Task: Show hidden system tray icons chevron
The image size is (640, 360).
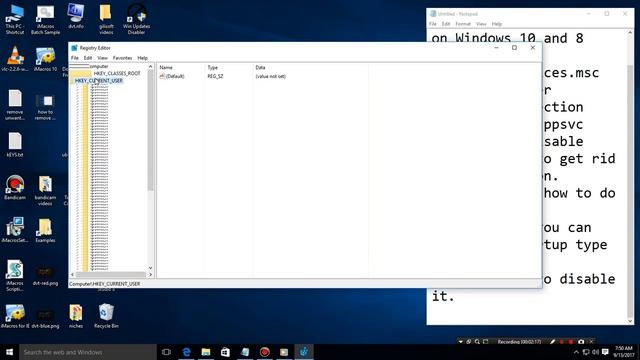Action: 576,352
